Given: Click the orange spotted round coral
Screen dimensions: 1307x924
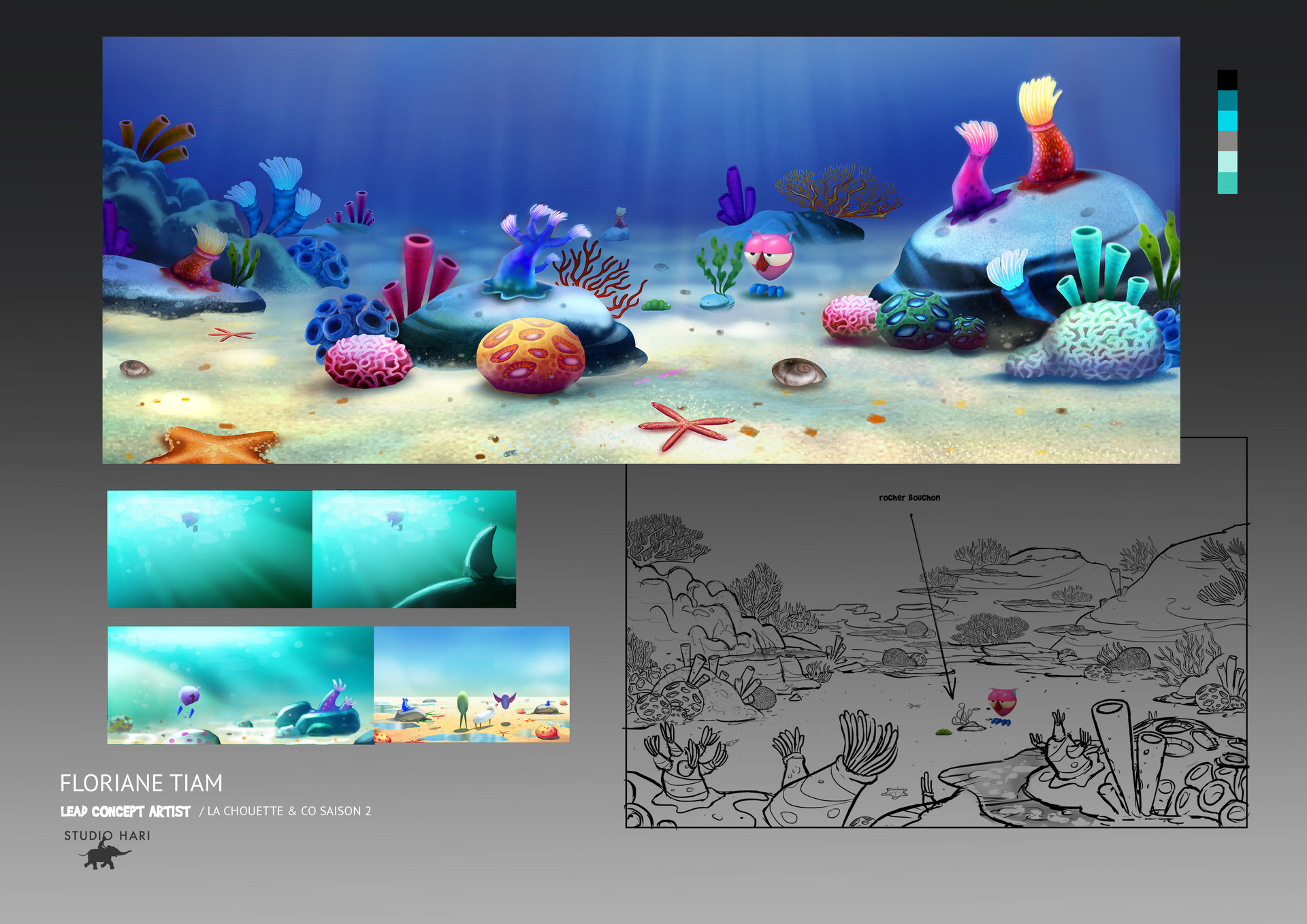Looking at the screenshot, I should (x=530, y=356).
